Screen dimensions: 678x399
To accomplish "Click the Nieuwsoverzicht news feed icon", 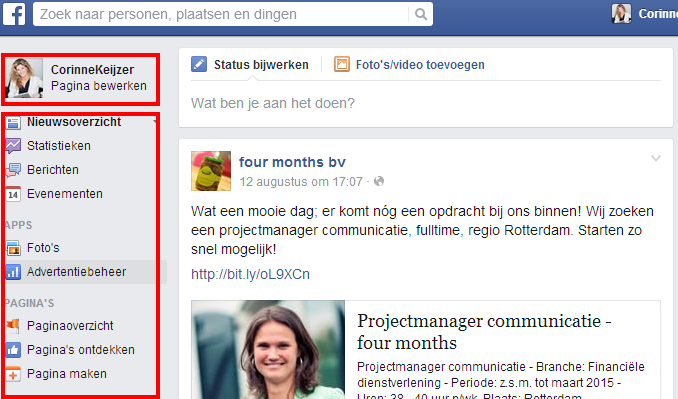I will coord(13,123).
